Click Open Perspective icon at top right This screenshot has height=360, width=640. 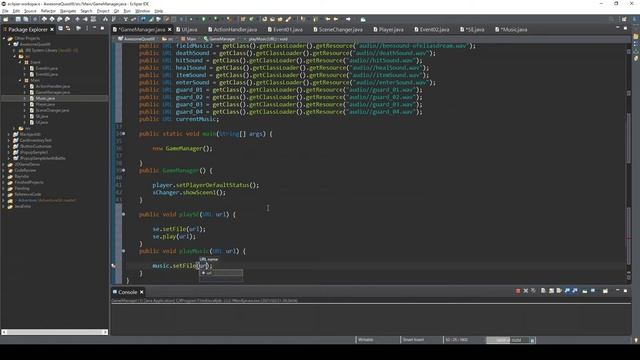[x=624, y=19]
